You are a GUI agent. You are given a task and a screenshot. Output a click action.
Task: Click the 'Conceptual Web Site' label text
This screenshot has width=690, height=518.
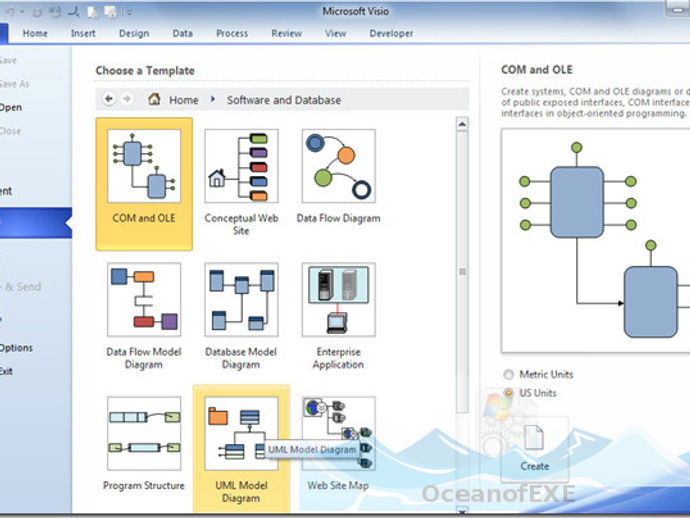click(x=241, y=224)
